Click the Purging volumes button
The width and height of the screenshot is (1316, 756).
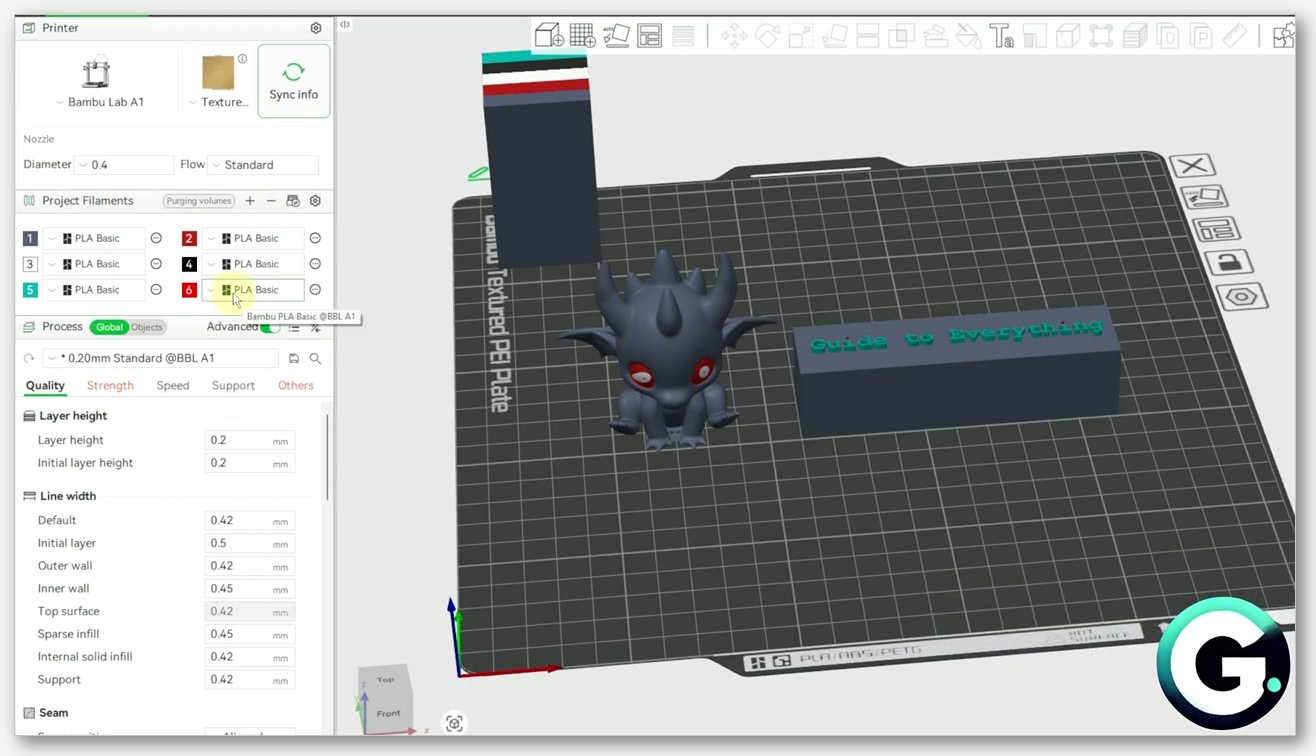coord(199,201)
